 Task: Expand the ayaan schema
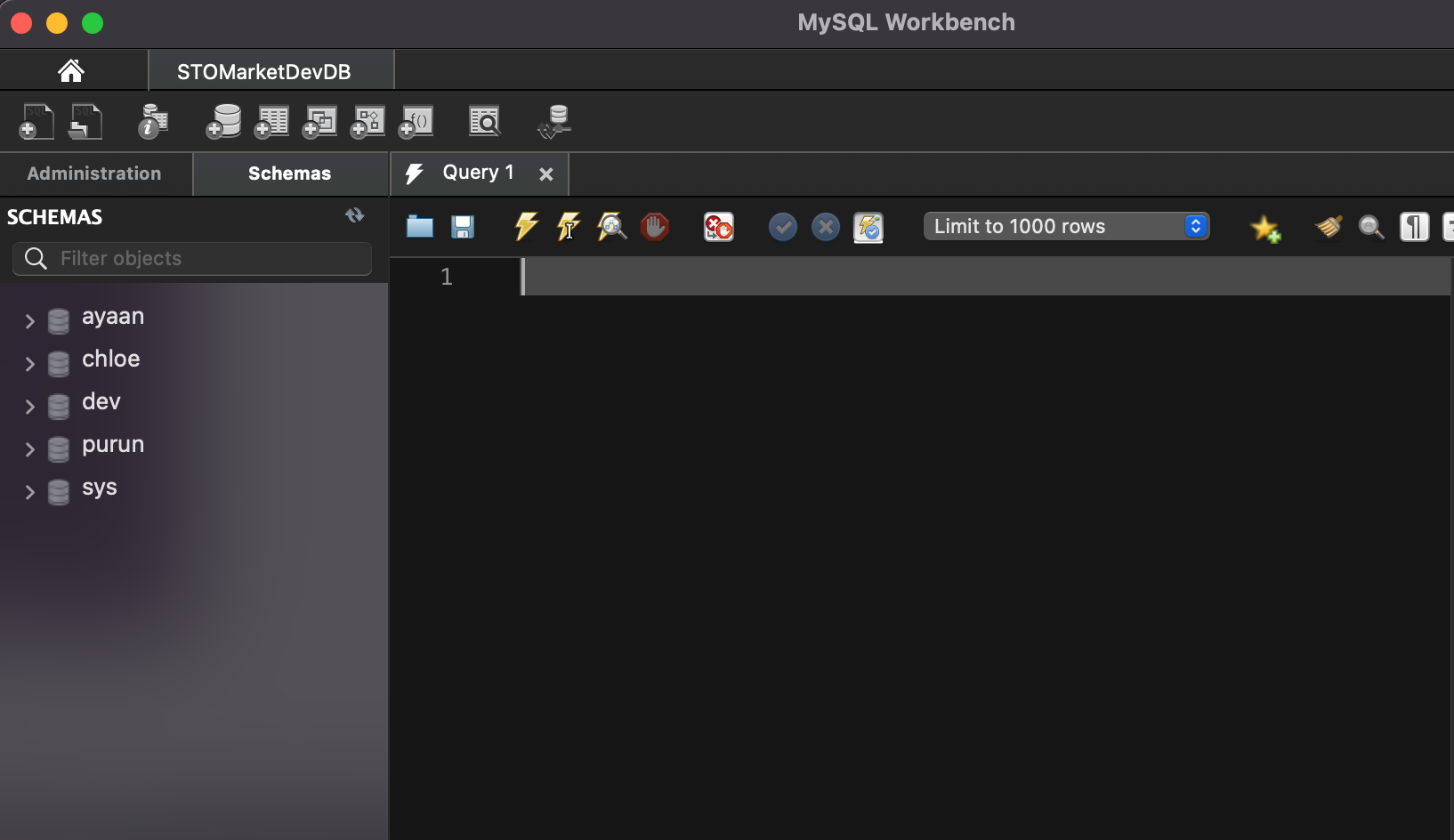(29, 321)
